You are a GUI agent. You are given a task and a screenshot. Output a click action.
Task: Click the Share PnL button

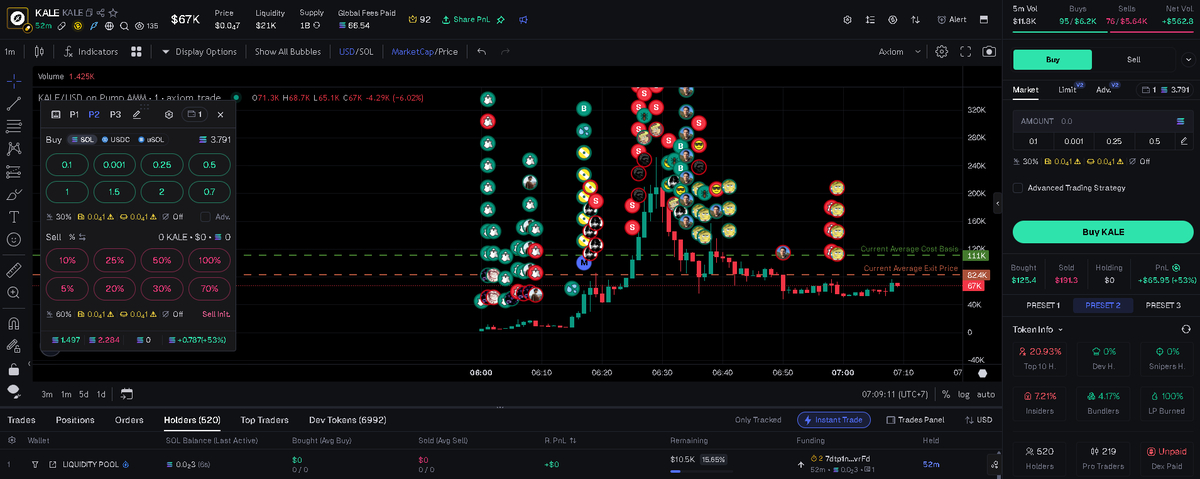point(466,19)
